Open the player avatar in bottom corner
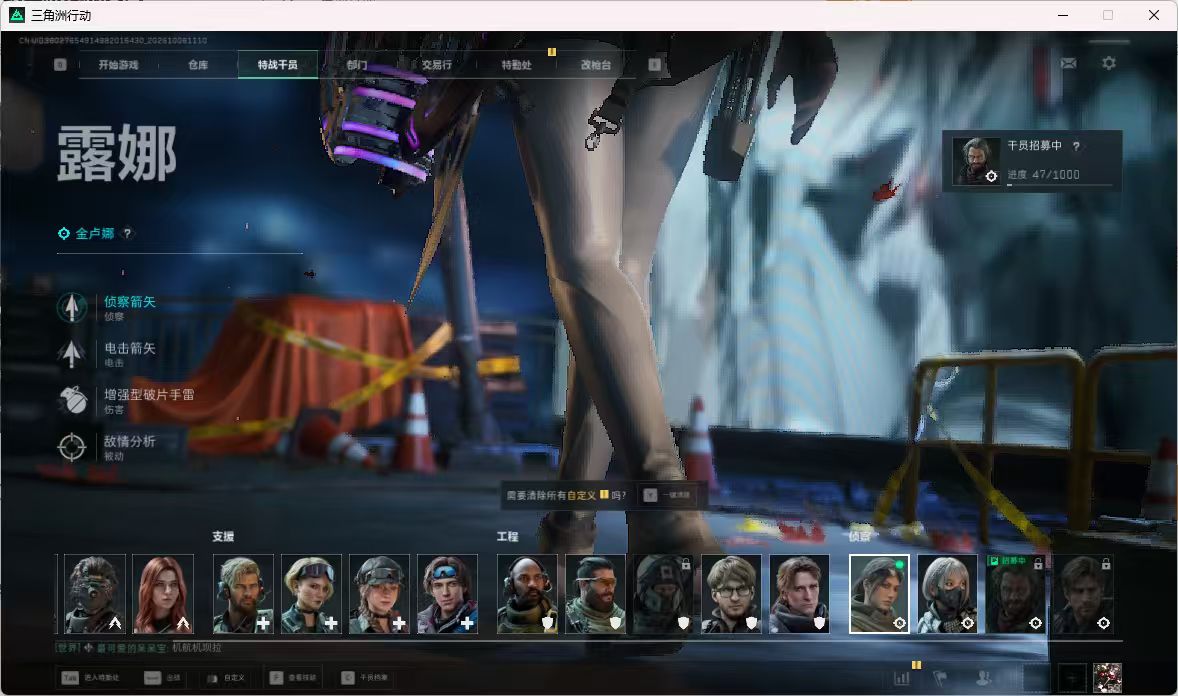Screen dimensions: 1178x696 [1107, 677]
